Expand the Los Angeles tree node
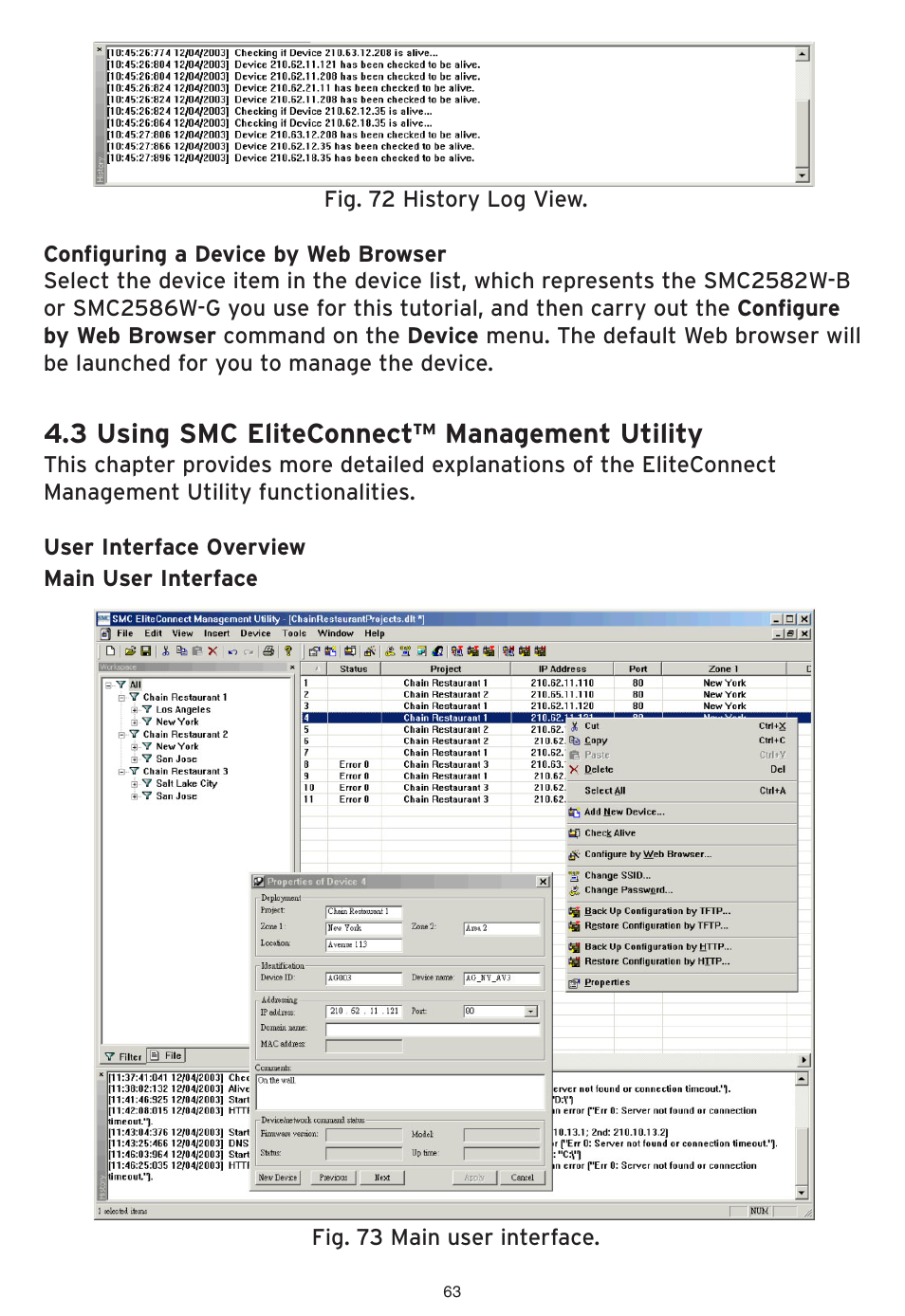This screenshot has height=1316, width=905. point(135,710)
